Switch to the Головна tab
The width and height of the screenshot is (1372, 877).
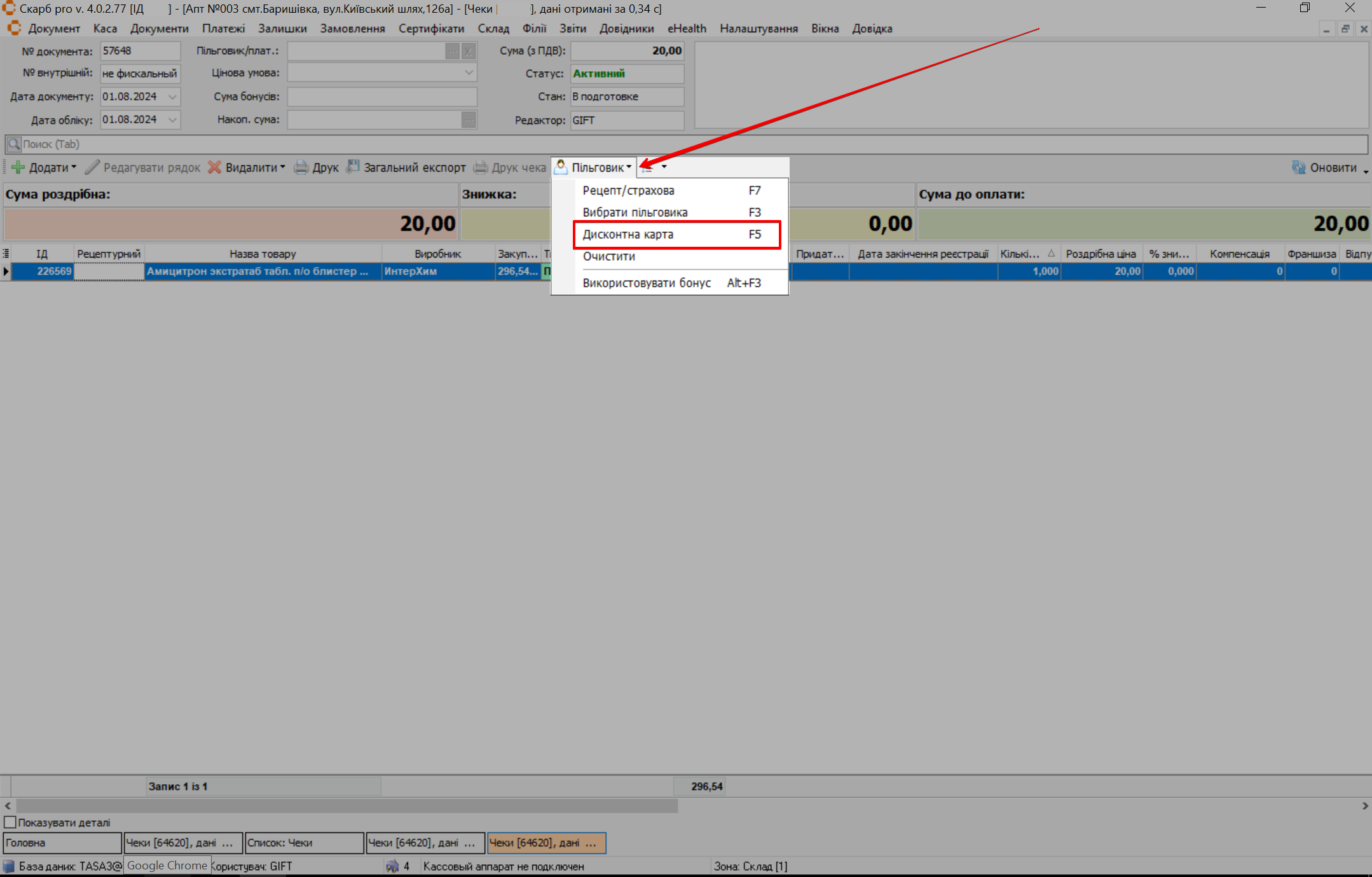click(x=62, y=843)
